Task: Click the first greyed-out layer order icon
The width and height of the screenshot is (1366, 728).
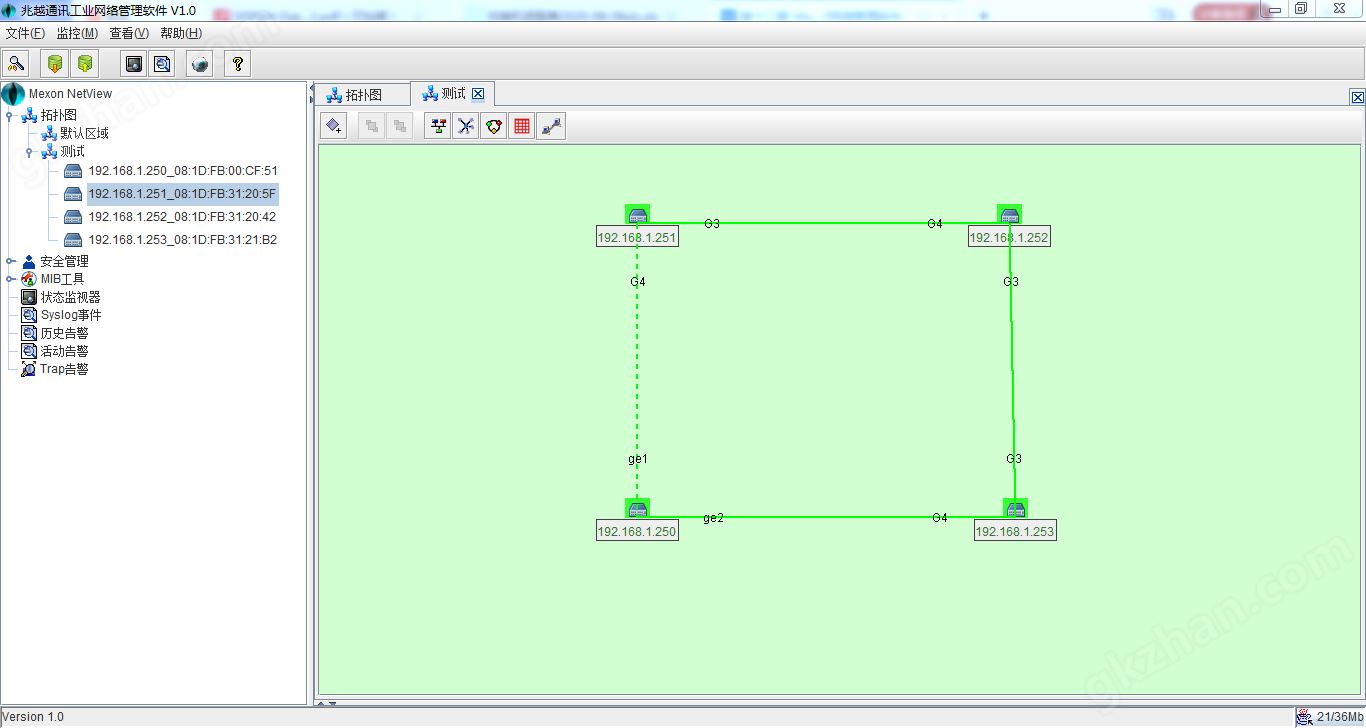Action: coord(371,126)
